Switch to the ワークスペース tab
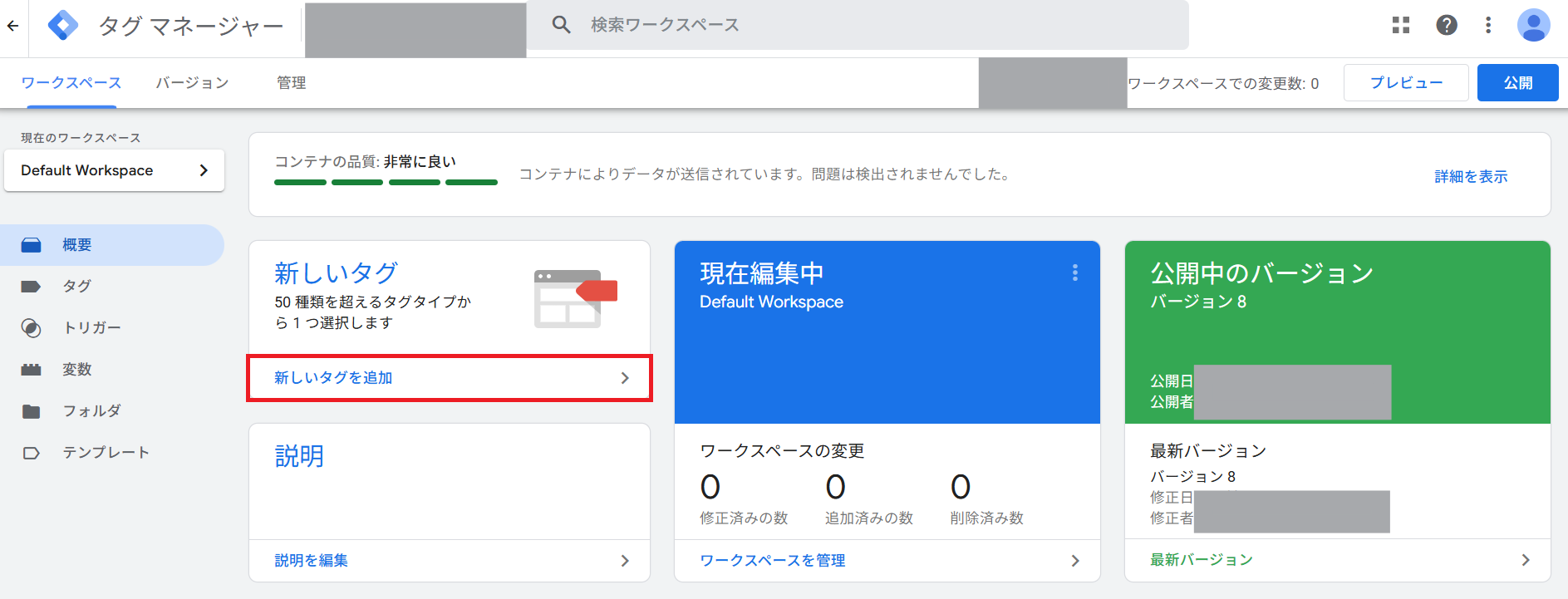Image resolution: width=1568 pixels, height=599 pixels. pos(71,83)
